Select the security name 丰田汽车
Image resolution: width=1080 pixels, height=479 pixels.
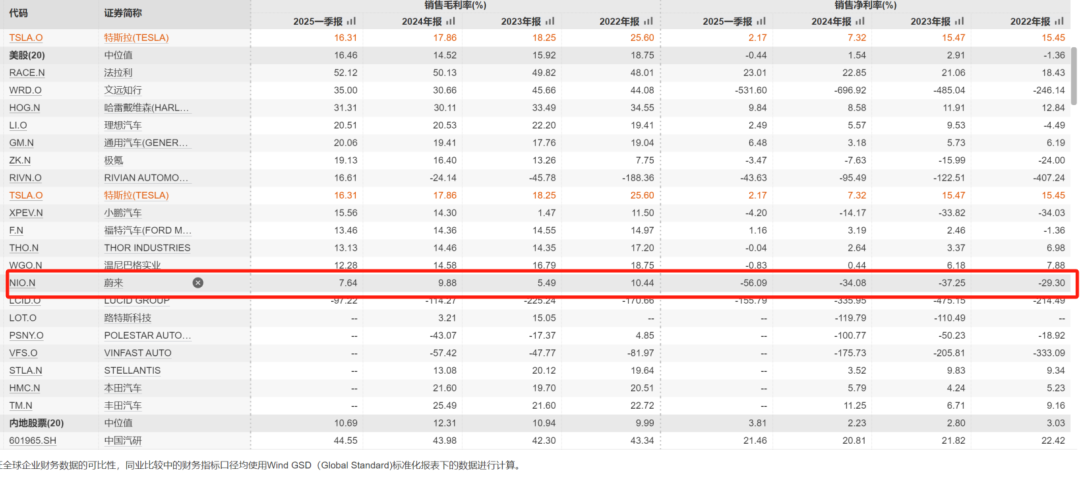pyautogui.click(x=123, y=405)
